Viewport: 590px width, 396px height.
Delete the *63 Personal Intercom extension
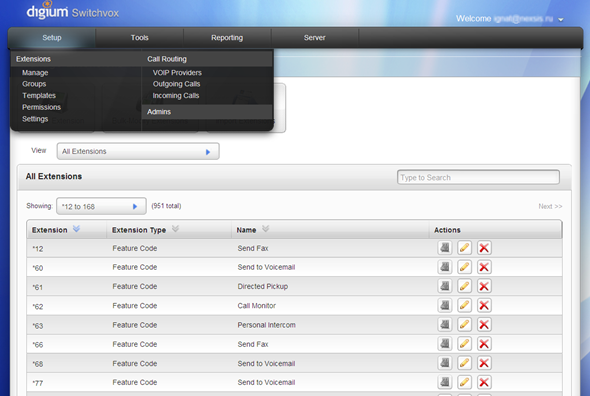tap(484, 324)
